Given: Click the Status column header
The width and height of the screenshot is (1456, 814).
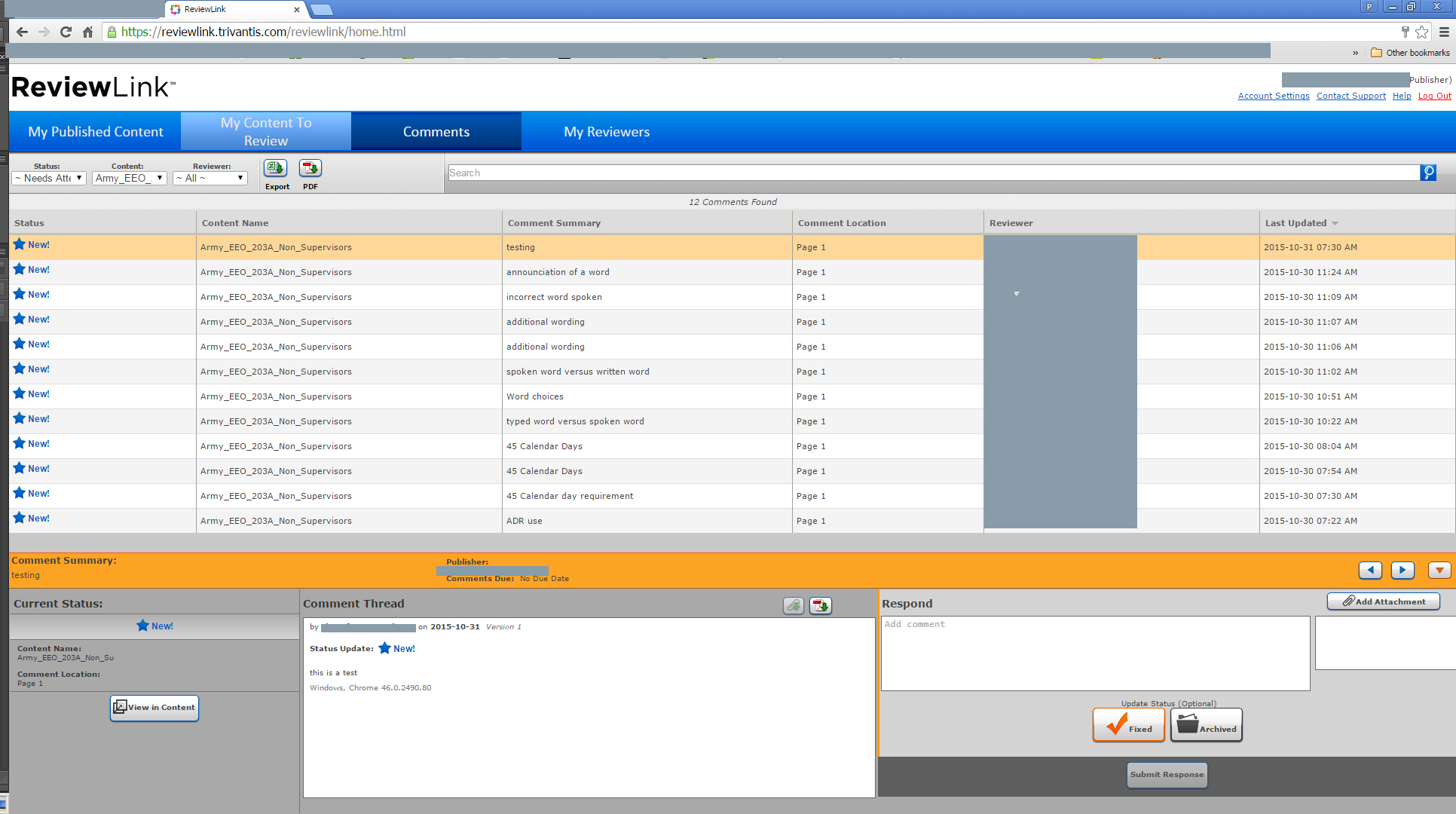Looking at the screenshot, I should tap(102, 223).
